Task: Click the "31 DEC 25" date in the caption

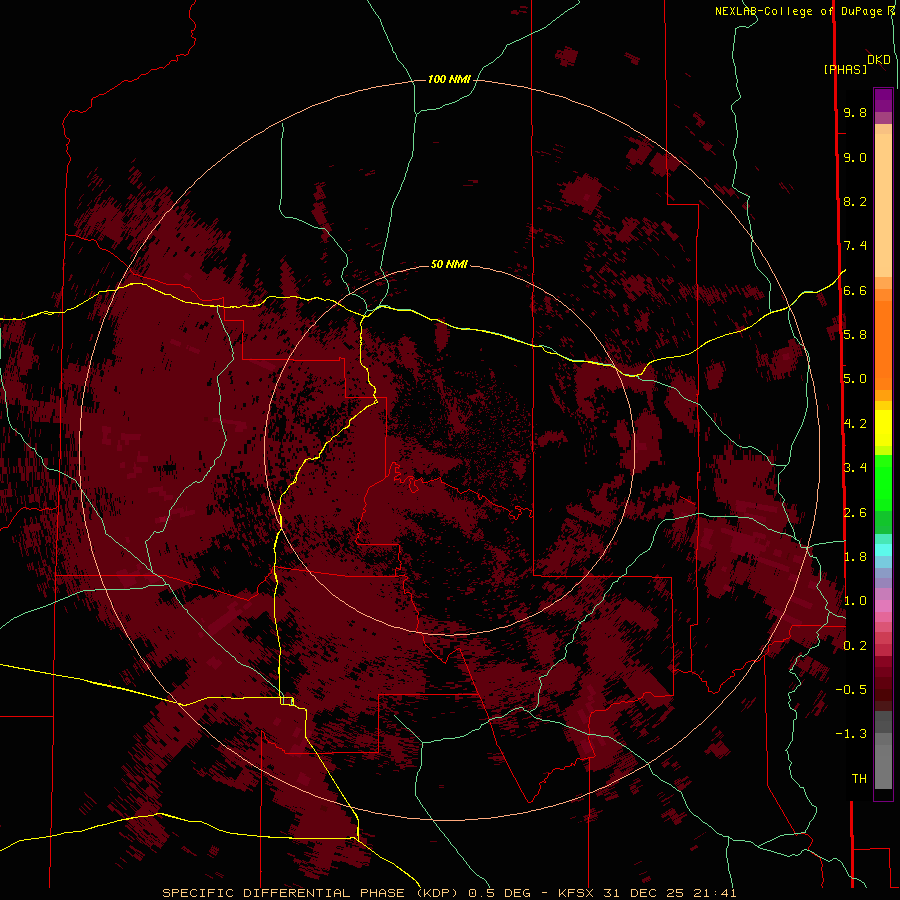Action: click(x=641, y=893)
